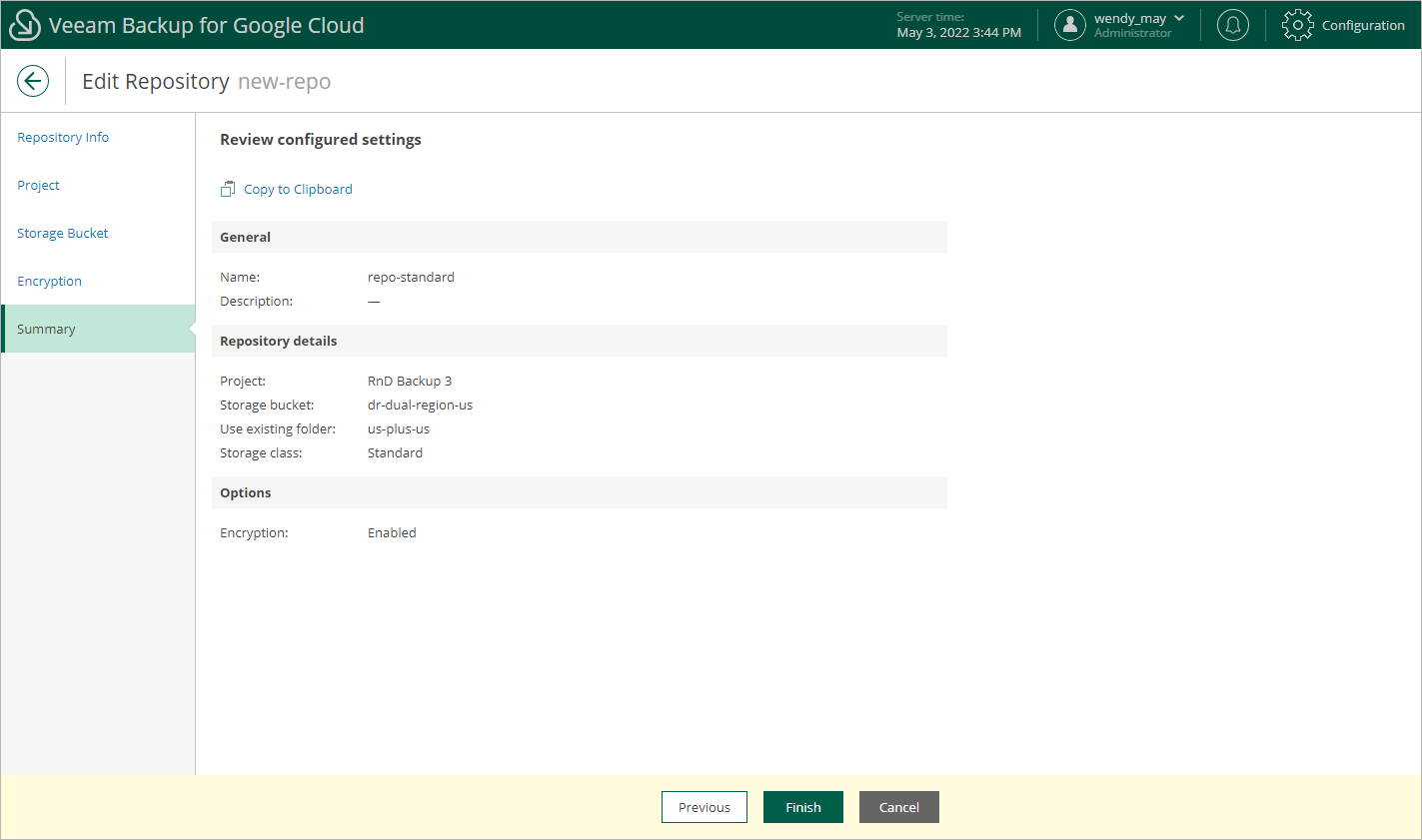Click the Veeam Backup for Google Cloud title

207,25
